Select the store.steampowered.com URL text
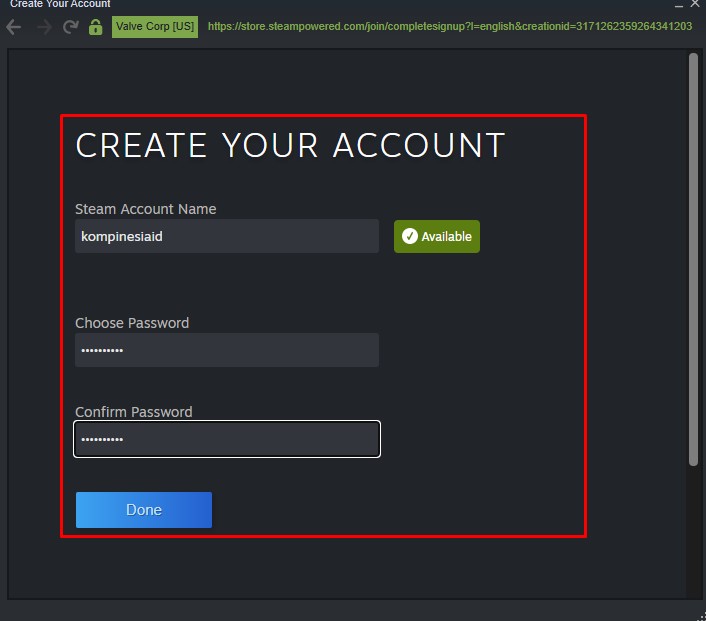The height and width of the screenshot is (621, 706). click(x=450, y=27)
